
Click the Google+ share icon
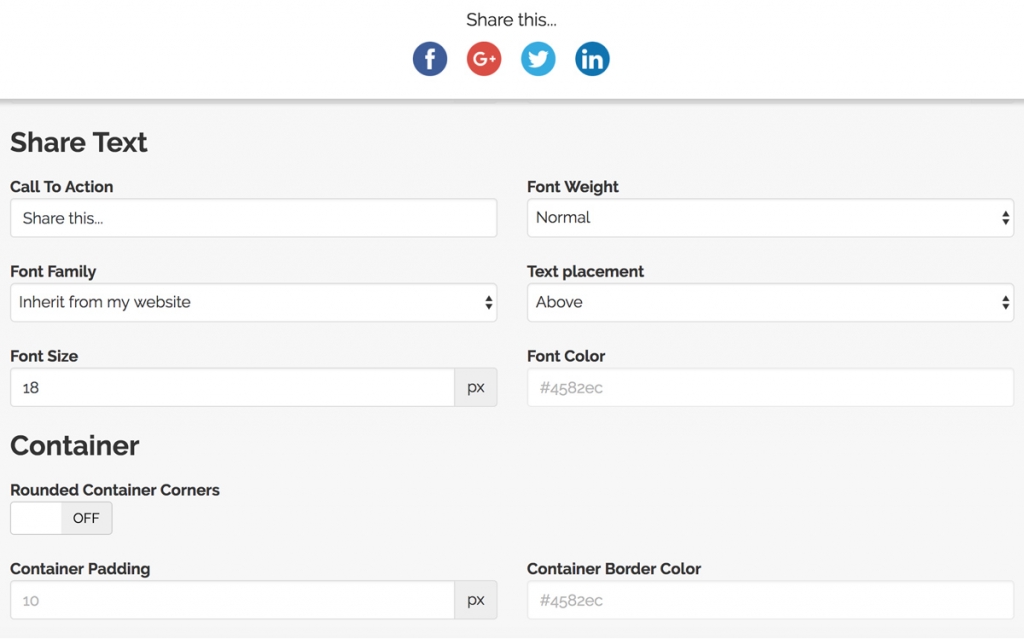coord(484,58)
